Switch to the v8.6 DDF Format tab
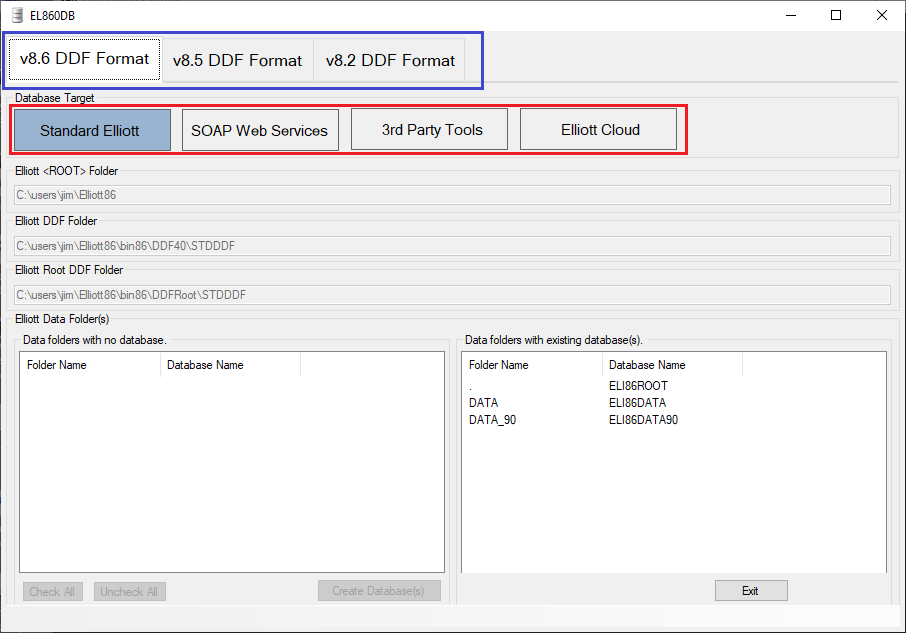906x633 pixels. click(84, 59)
